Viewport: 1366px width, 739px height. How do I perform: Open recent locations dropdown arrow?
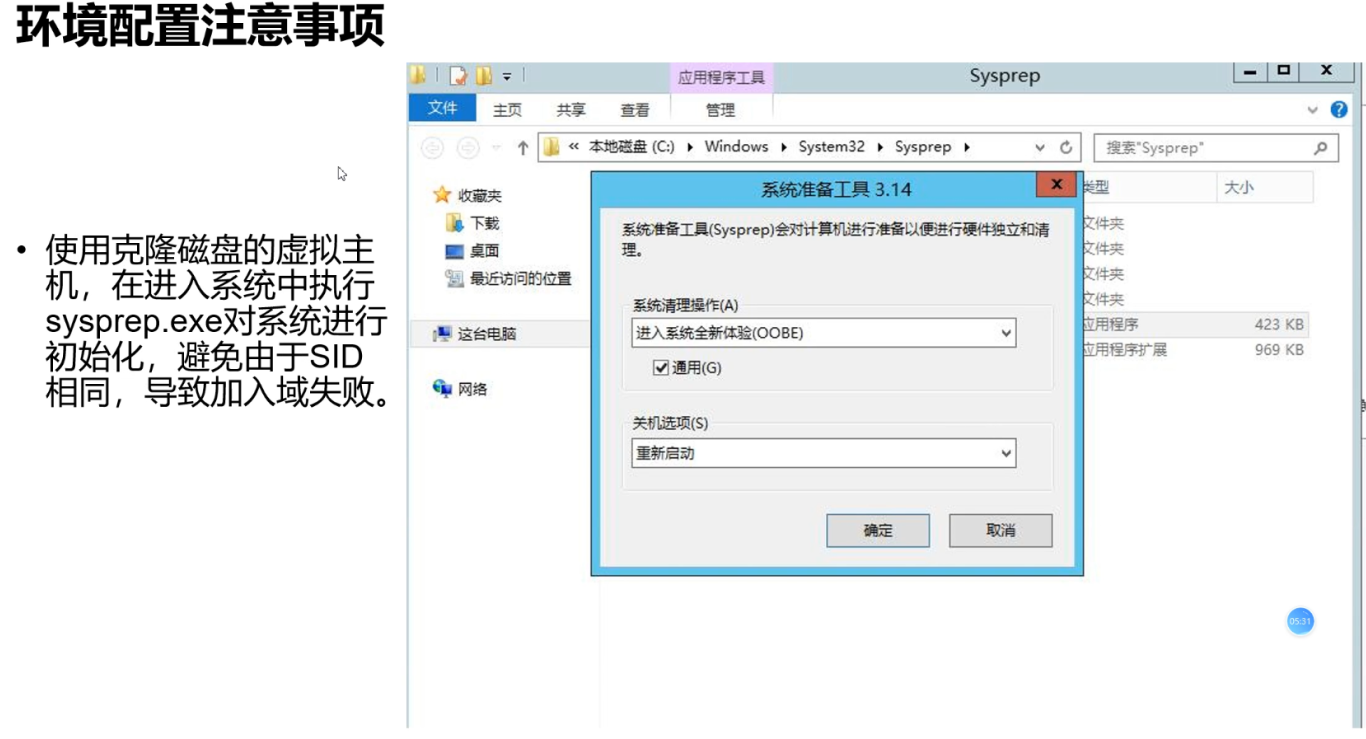point(496,149)
